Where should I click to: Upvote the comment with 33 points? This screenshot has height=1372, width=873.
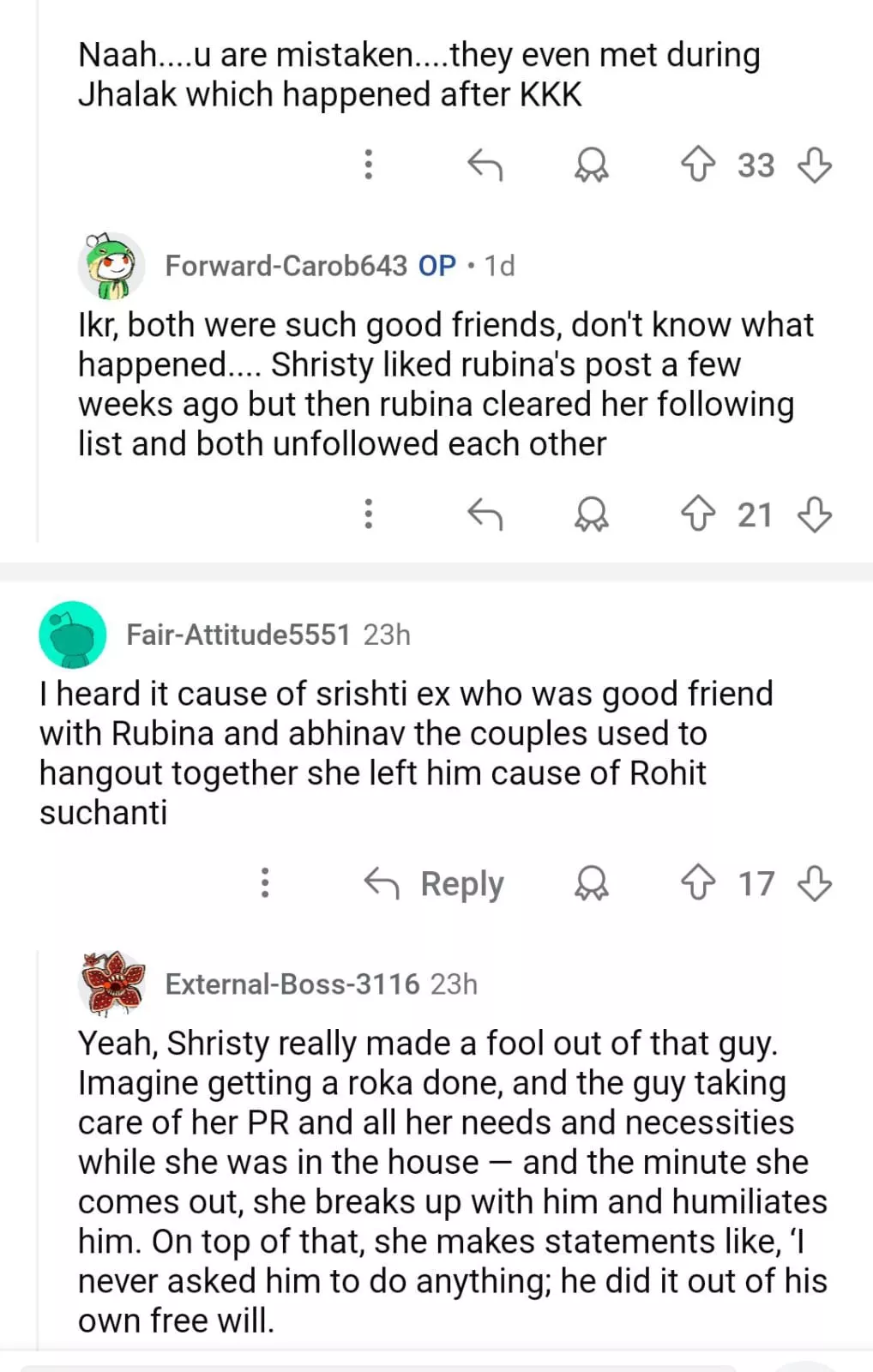[x=697, y=164]
